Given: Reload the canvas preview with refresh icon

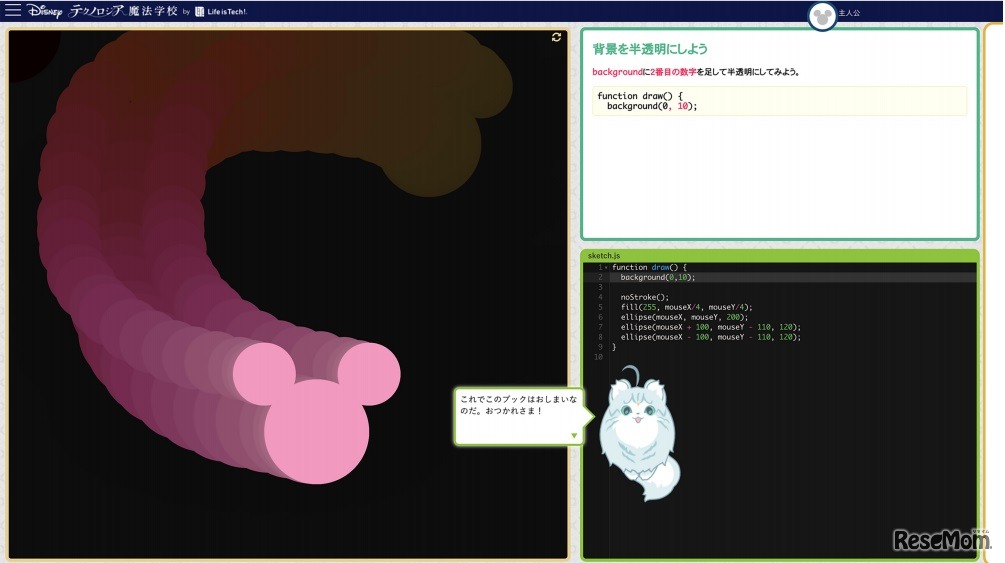Looking at the screenshot, I should [x=556, y=37].
